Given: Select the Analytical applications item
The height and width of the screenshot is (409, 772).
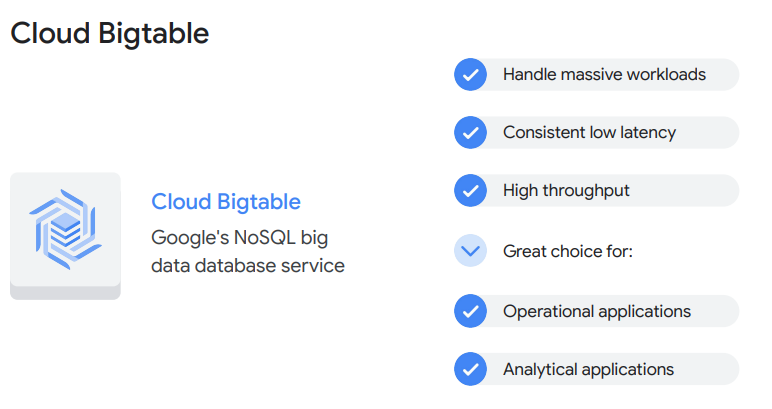Looking at the screenshot, I should pos(588,369).
